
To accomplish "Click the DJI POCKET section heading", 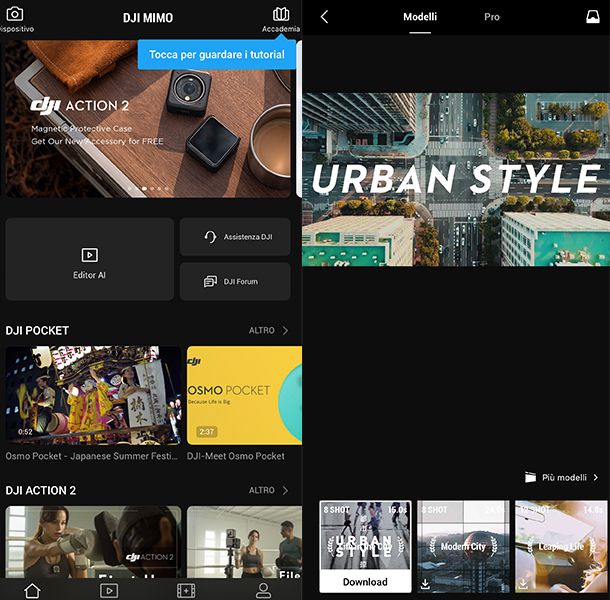I will 37,331.
